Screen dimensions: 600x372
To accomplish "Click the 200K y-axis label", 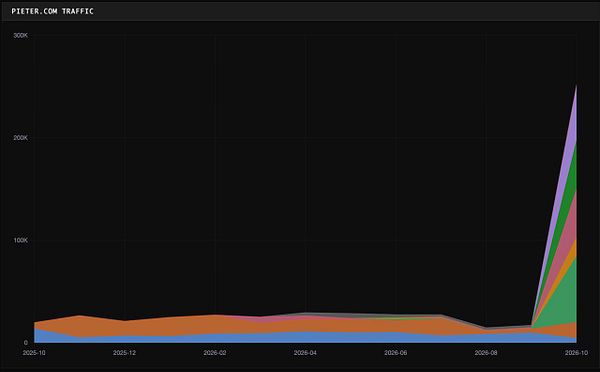I will [x=21, y=138].
